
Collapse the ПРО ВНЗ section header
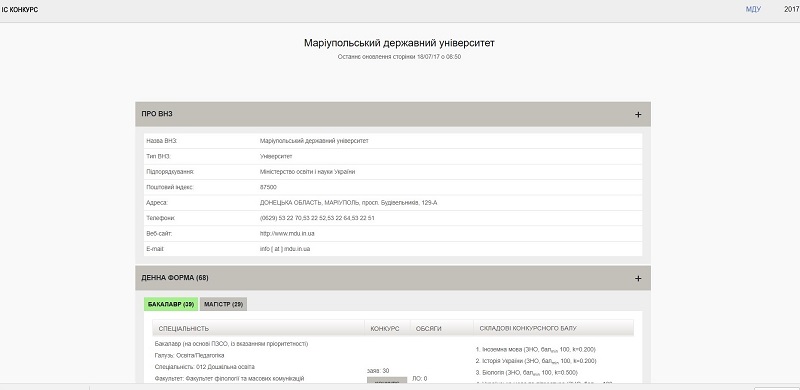[x=393, y=114]
